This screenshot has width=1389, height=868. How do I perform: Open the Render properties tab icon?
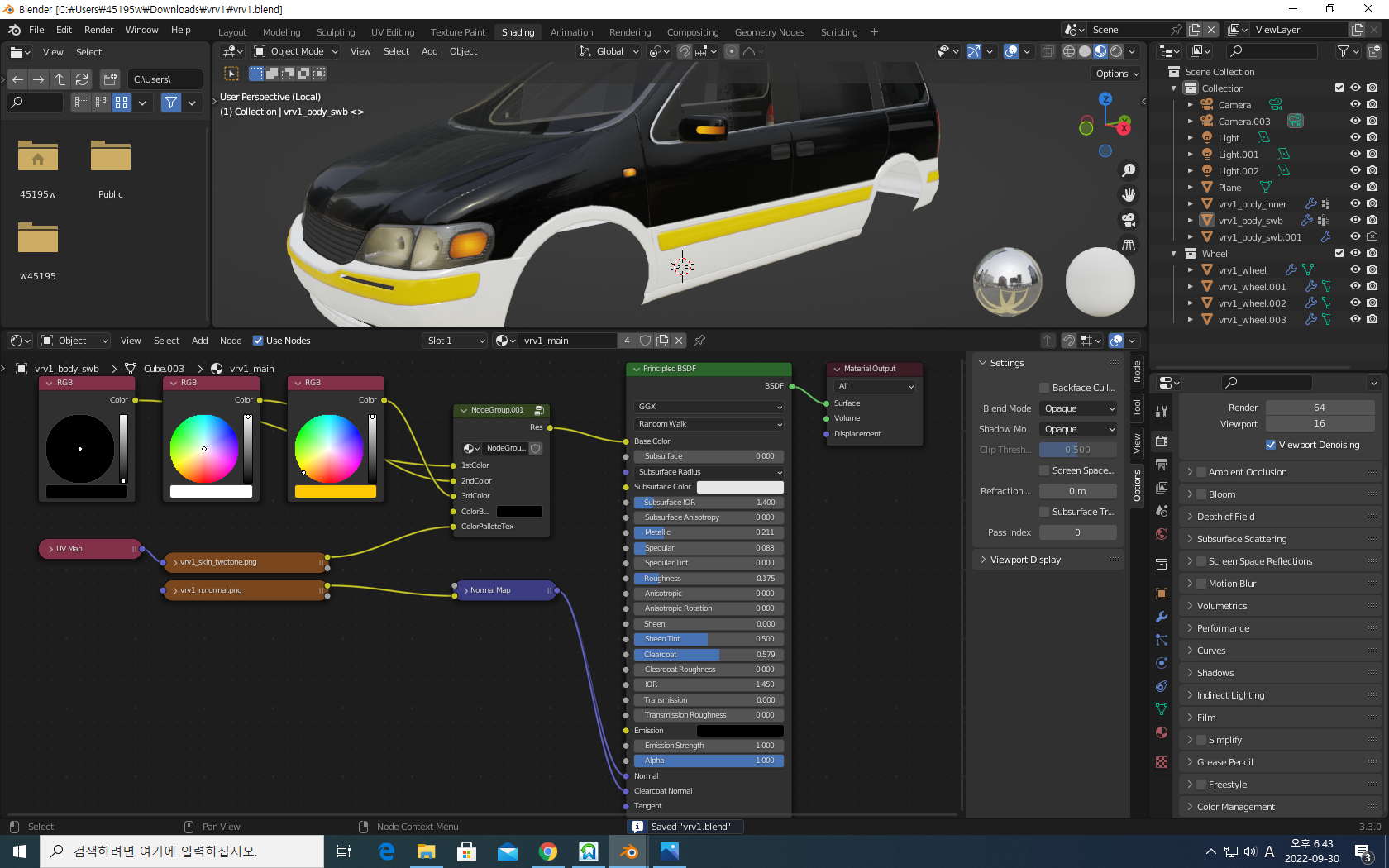1162,441
